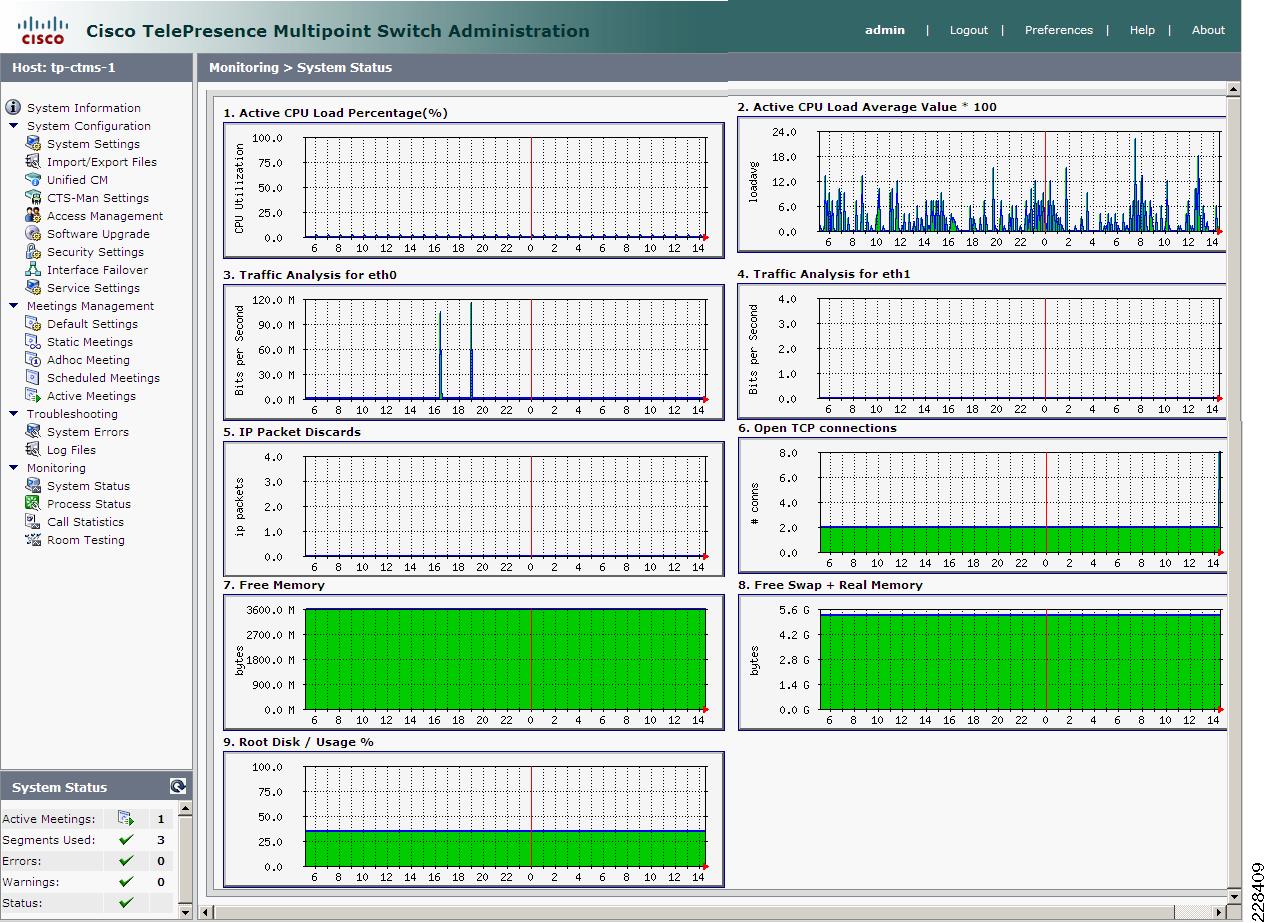Click the System Information icon
Screen dimensions: 1266x923
[13, 107]
